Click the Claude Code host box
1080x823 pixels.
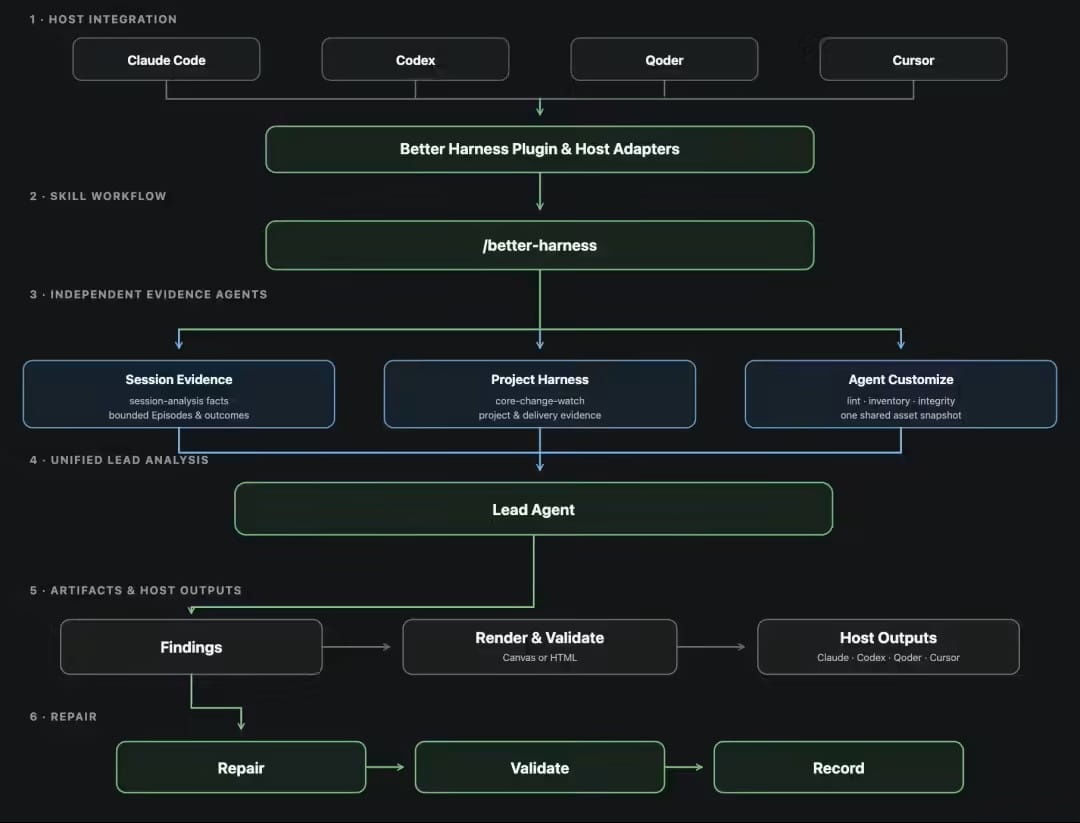pyautogui.click(x=166, y=59)
